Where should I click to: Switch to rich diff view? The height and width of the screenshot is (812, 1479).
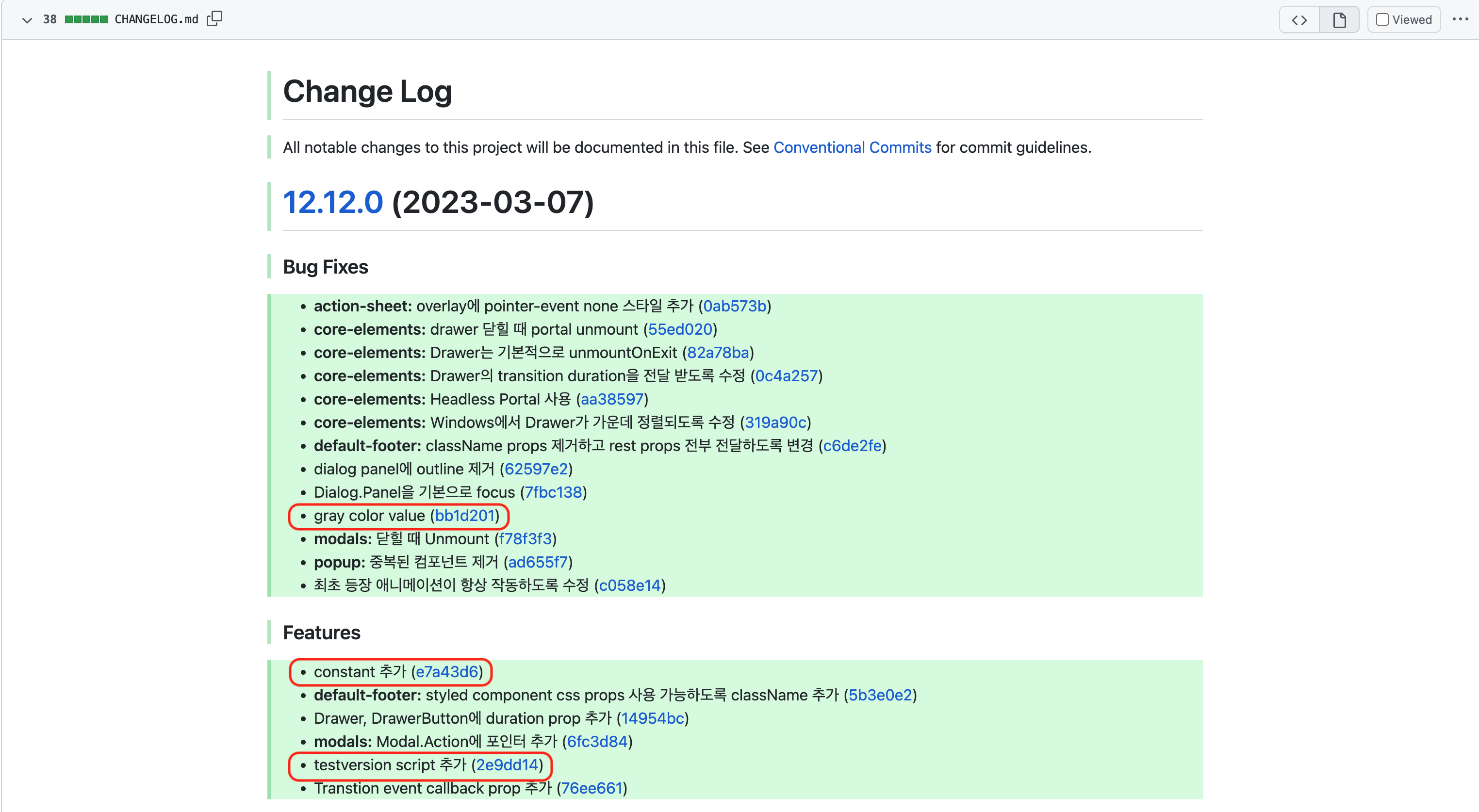tap(1339, 20)
